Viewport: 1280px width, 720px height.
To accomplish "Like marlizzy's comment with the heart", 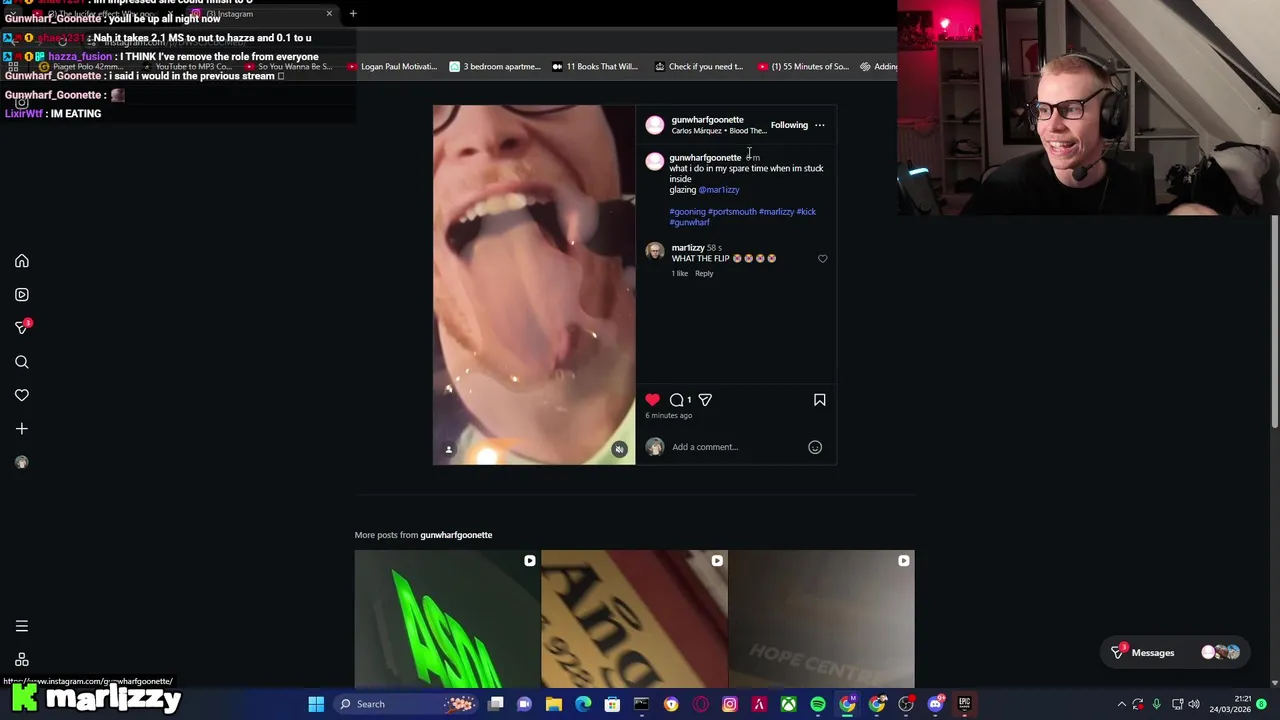I will coord(823,259).
